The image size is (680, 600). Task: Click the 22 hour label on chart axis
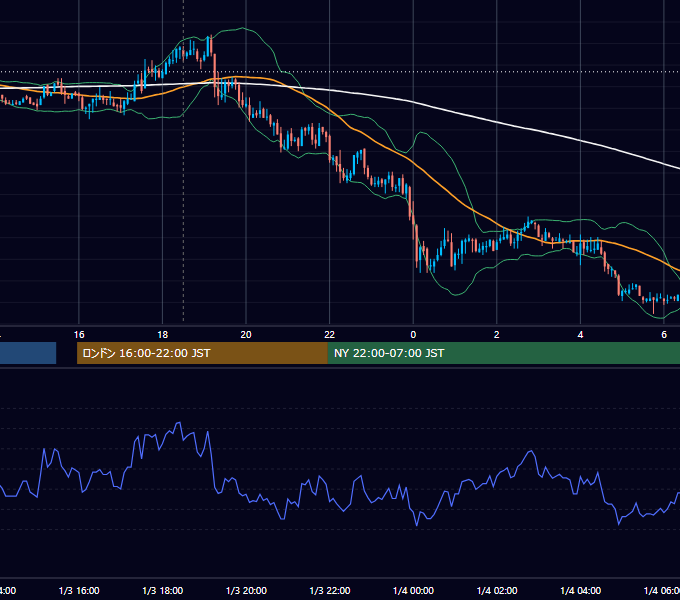(330, 335)
